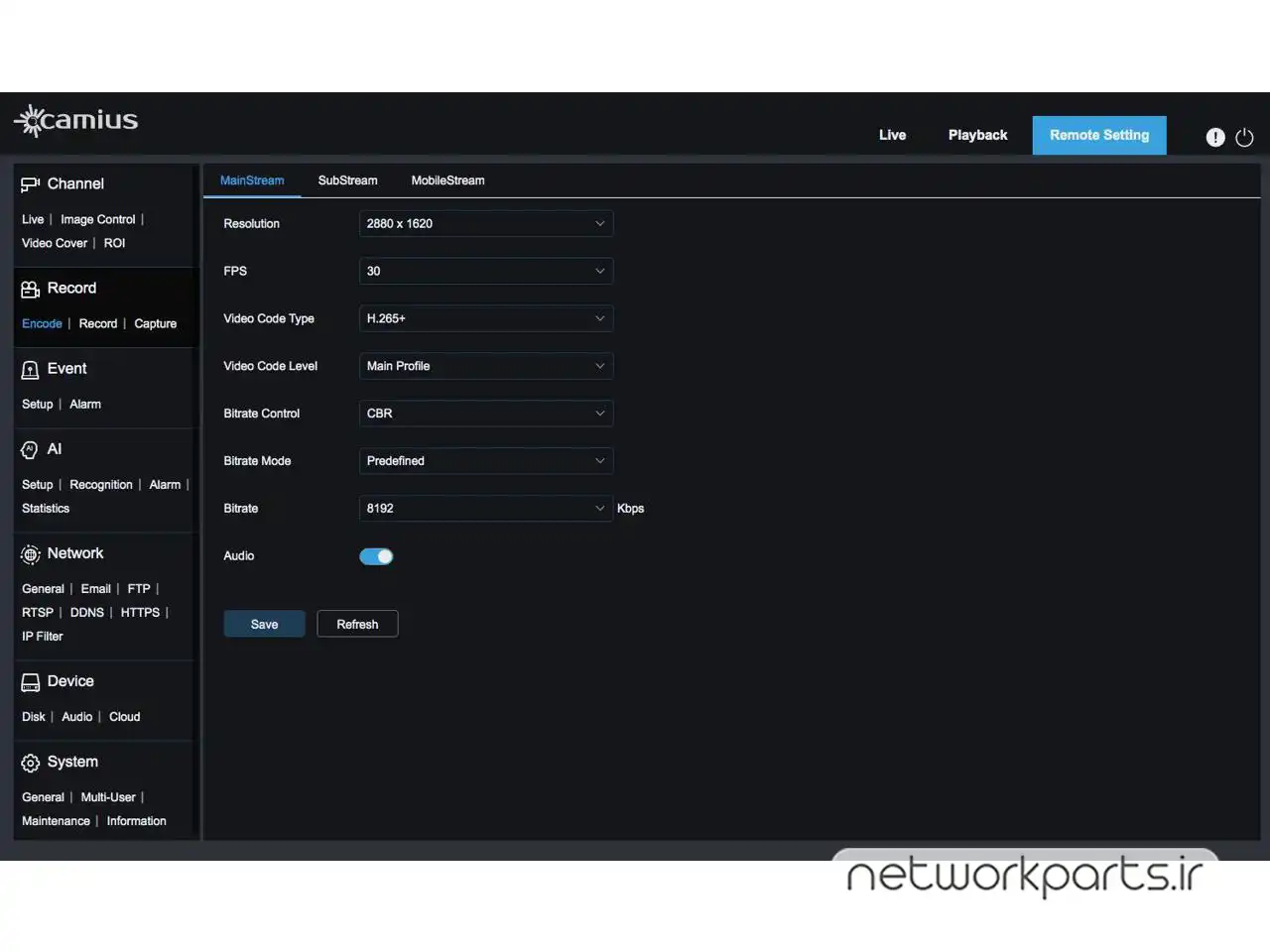Switch to the MobileStream tab
Viewport: 1270px width, 952px height.
[x=447, y=180]
